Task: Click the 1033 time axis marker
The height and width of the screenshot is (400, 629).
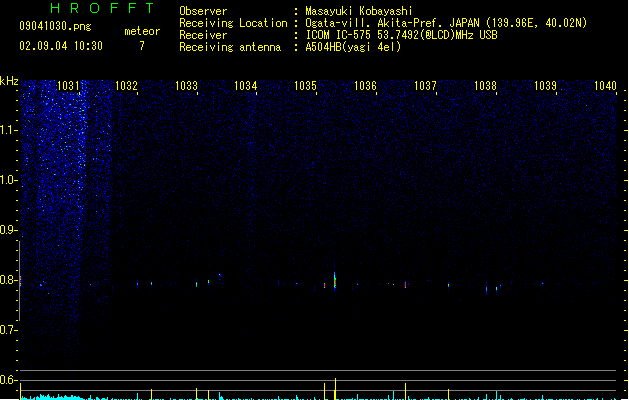Action: (x=187, y=86)
